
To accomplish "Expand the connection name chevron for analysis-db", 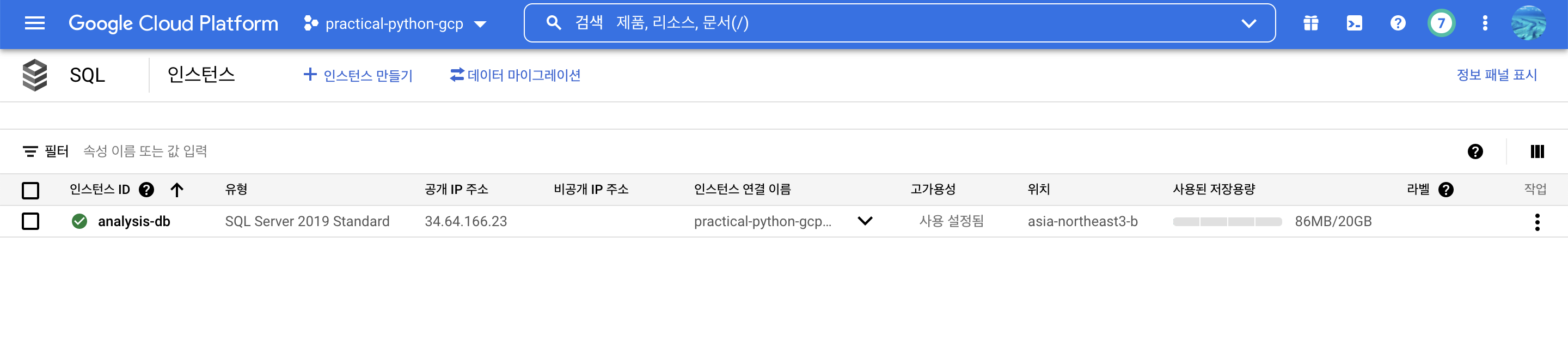I will (865, 221).
